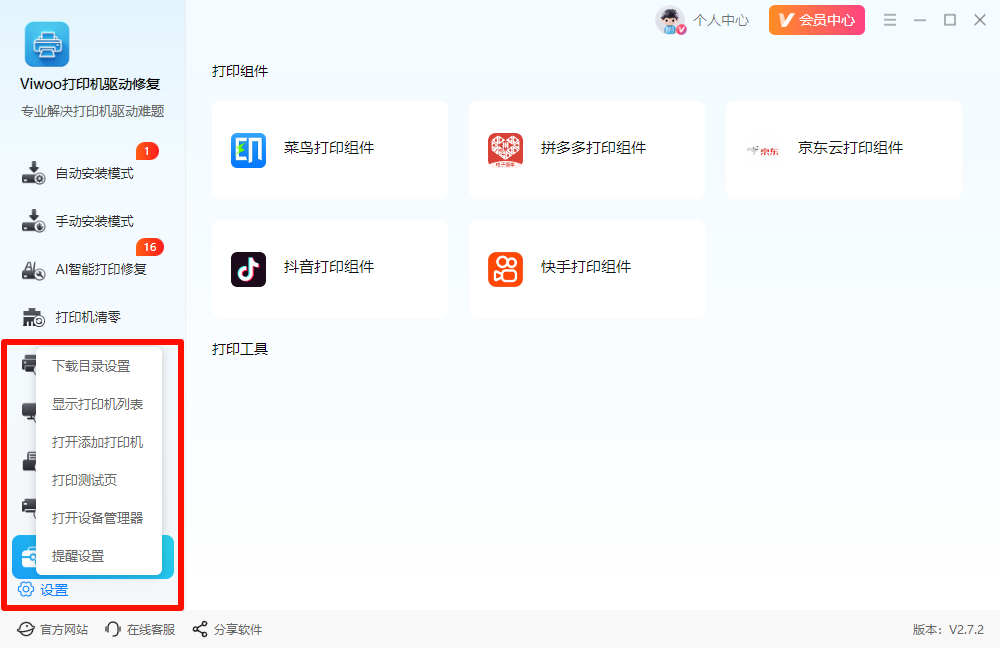Open the hamburger menu at top right
Screen dimensions: 1000x650
click(890, 20)
